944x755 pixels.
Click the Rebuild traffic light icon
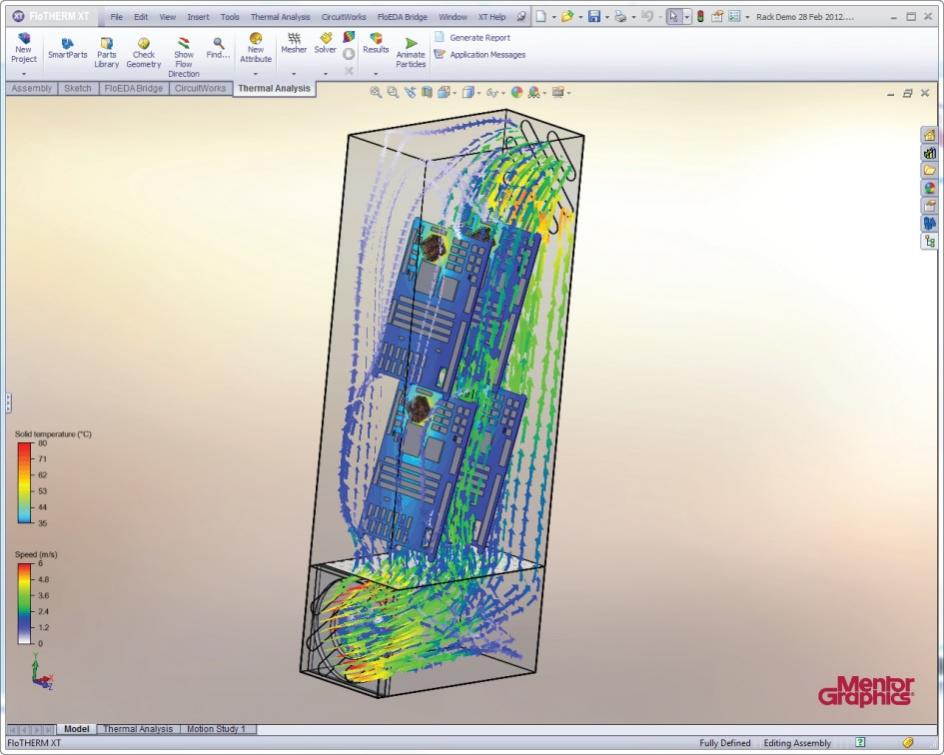701,17
